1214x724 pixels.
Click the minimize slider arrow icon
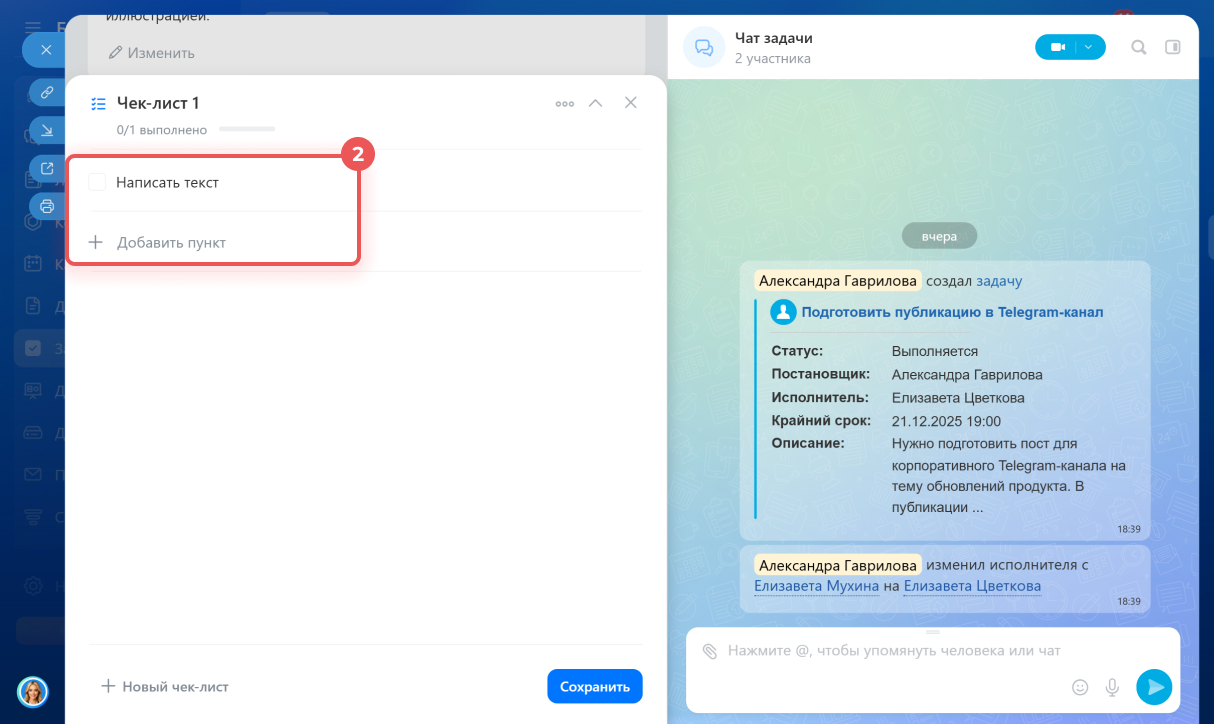47,130
